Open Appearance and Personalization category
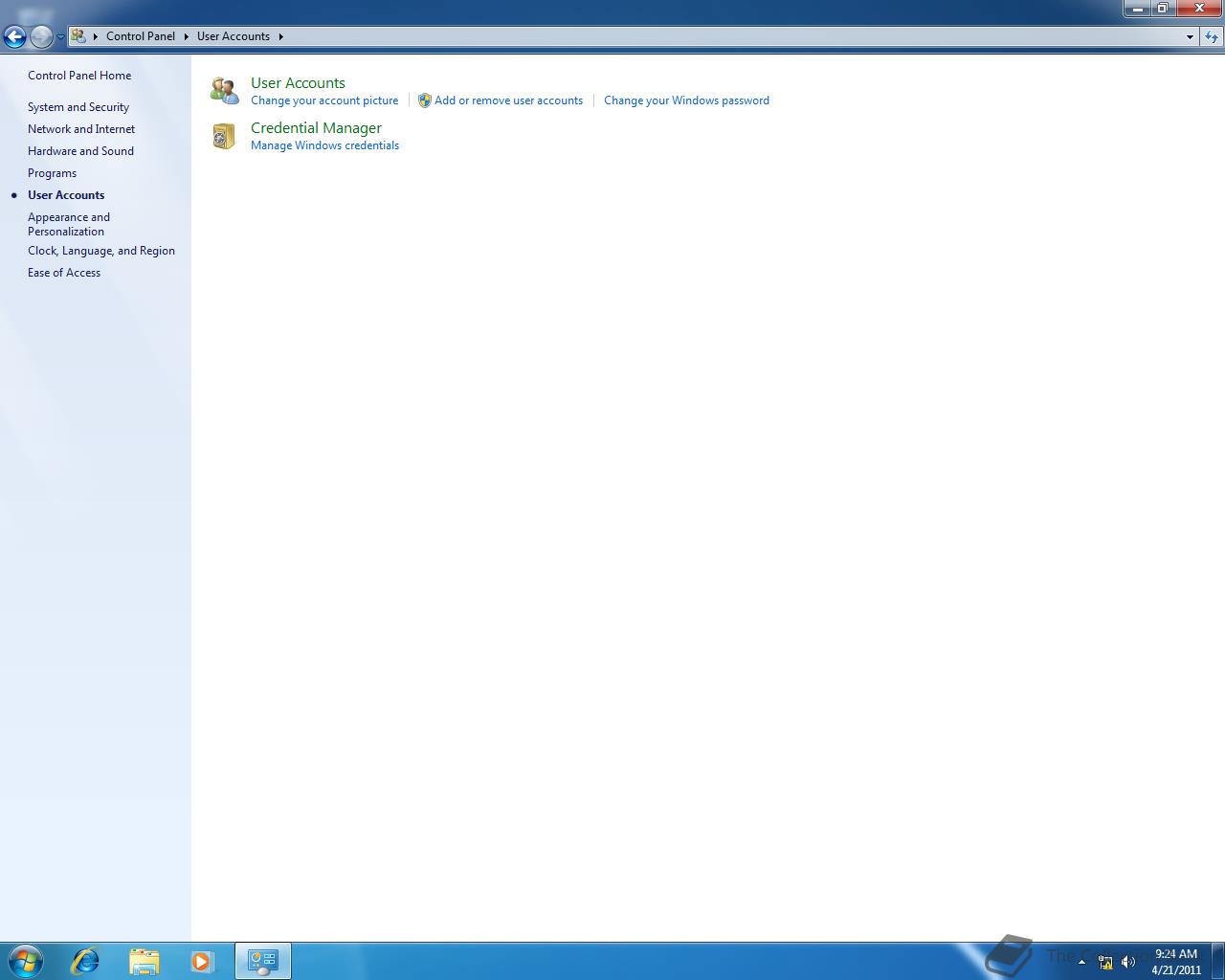The width and height of the screenshot is (1225, 980). pyautogui.click(x=69, y=224)
